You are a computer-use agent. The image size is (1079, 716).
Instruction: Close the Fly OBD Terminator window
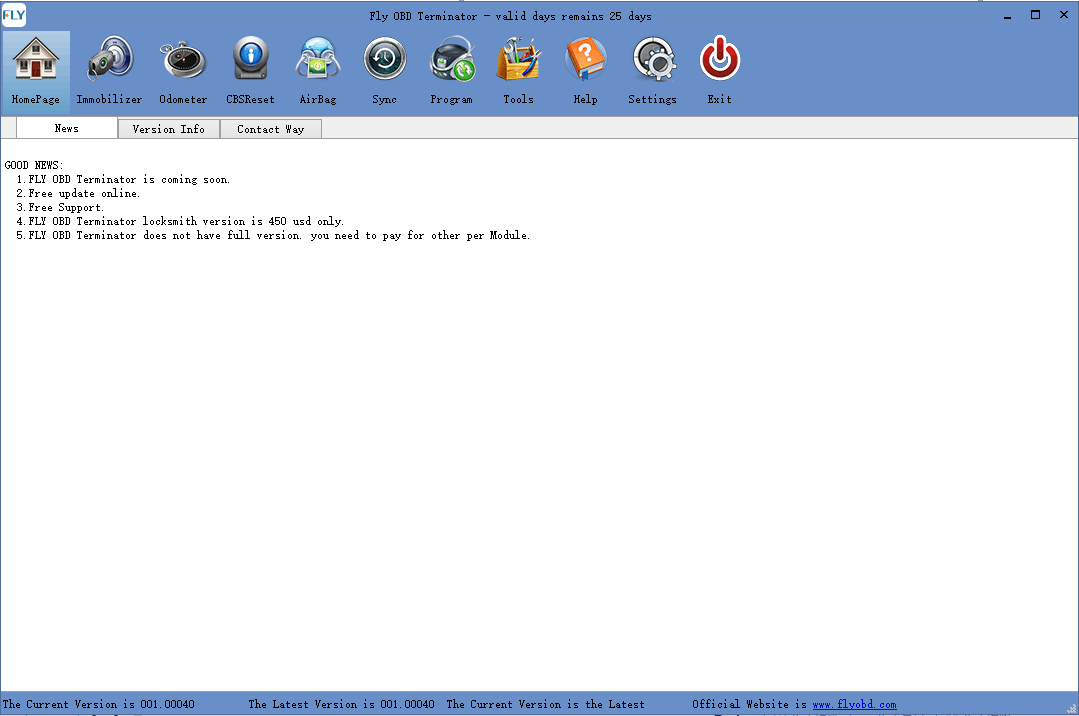[x=1063, y=15]
